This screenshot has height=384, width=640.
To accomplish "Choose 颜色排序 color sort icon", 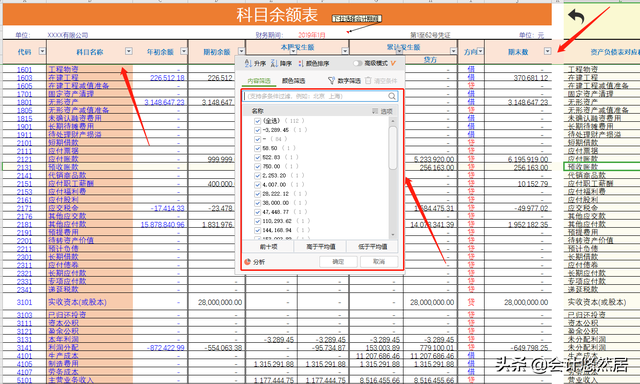I will pyautogui.click(x=301, y=64).
